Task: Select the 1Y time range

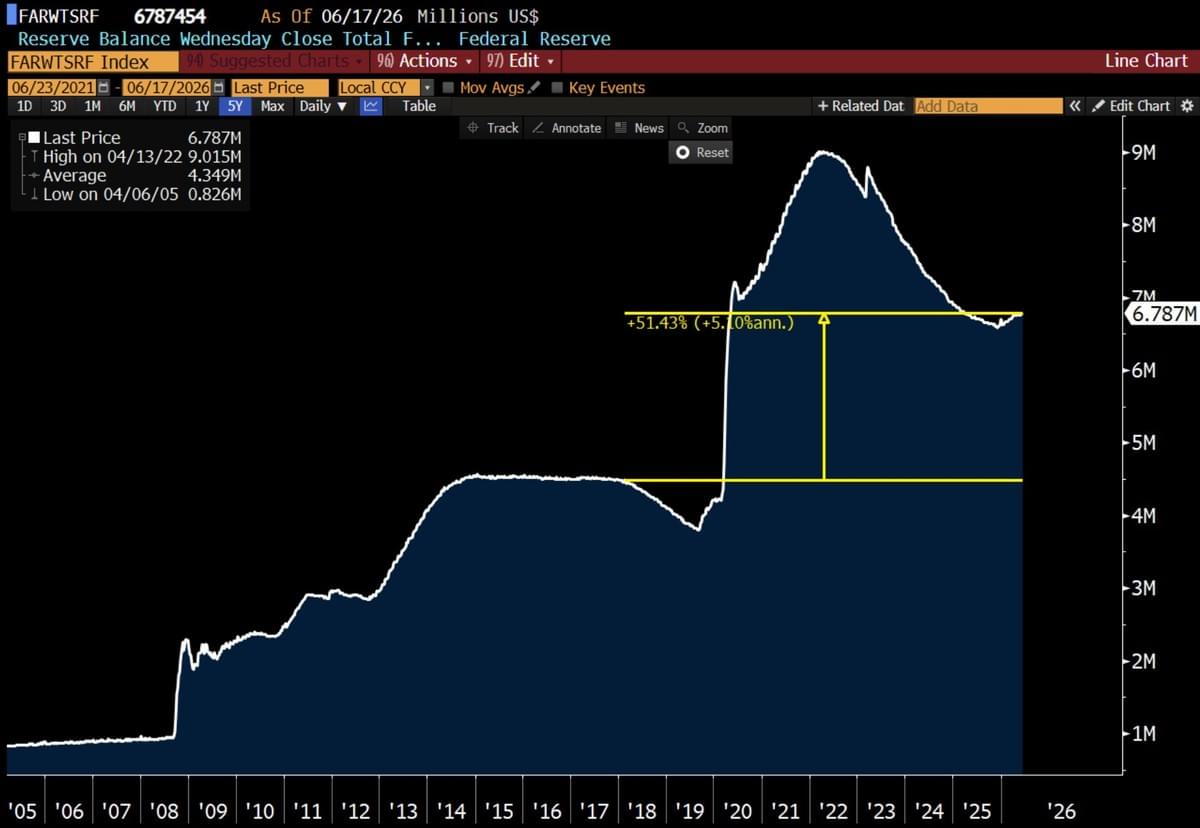Action: pos(202,106)
